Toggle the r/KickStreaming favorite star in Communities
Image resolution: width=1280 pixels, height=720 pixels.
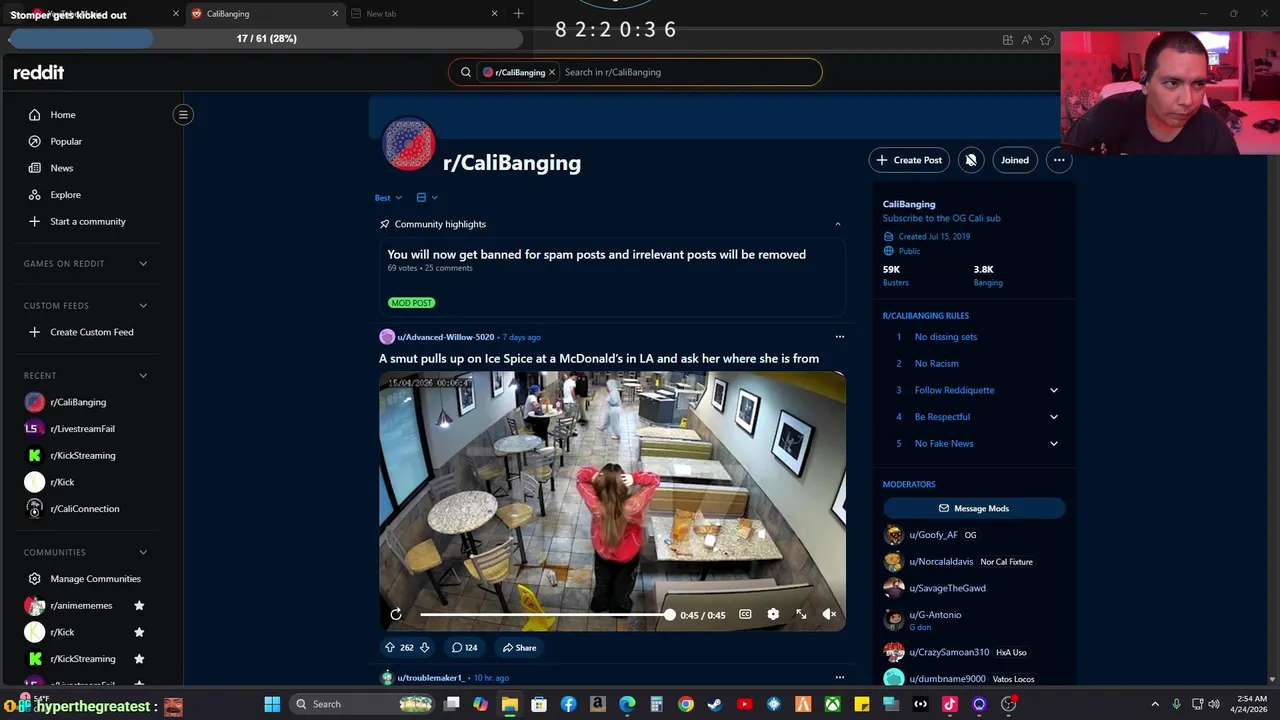139,659
